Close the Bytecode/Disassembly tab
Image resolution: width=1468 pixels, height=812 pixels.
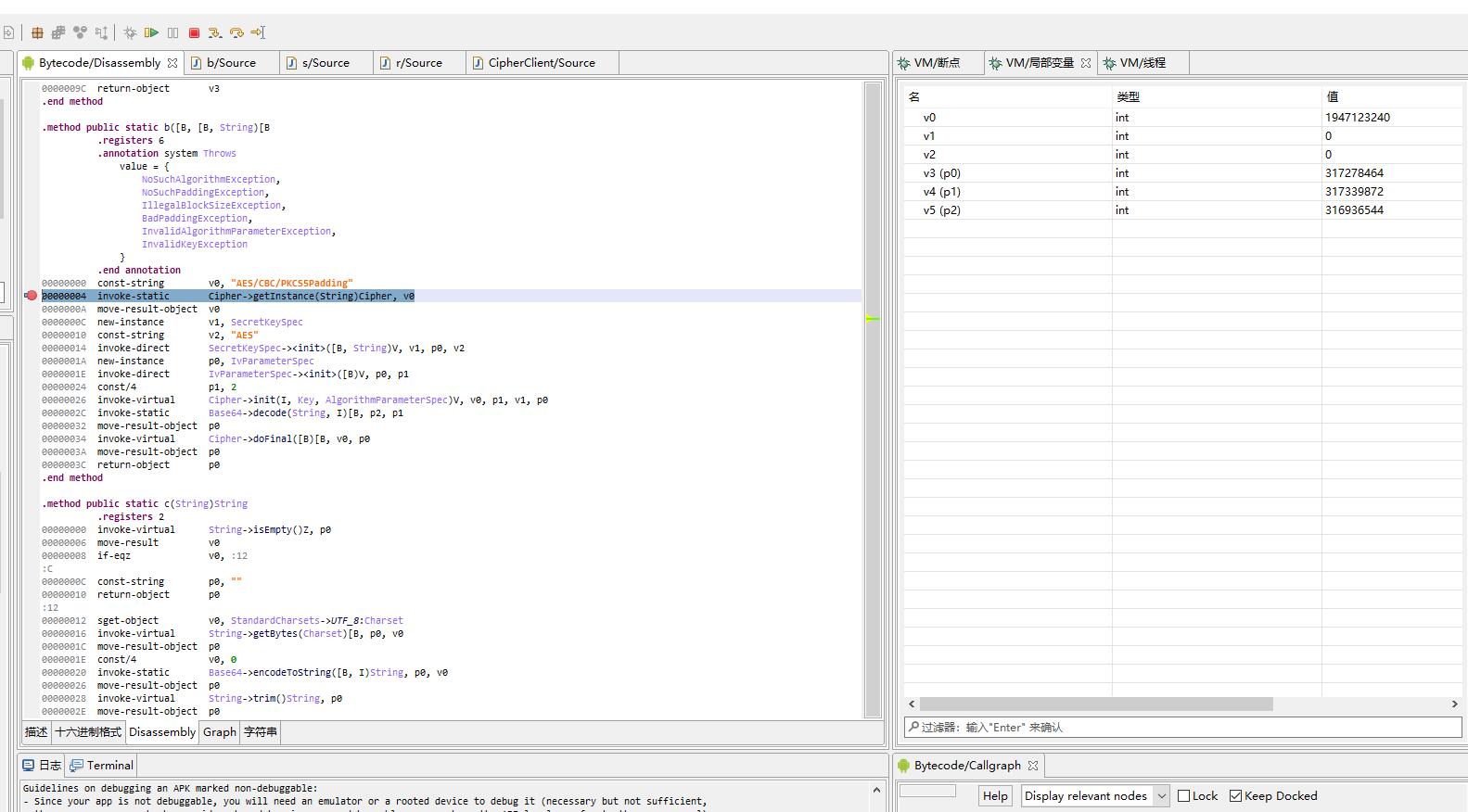coord(172,63)
